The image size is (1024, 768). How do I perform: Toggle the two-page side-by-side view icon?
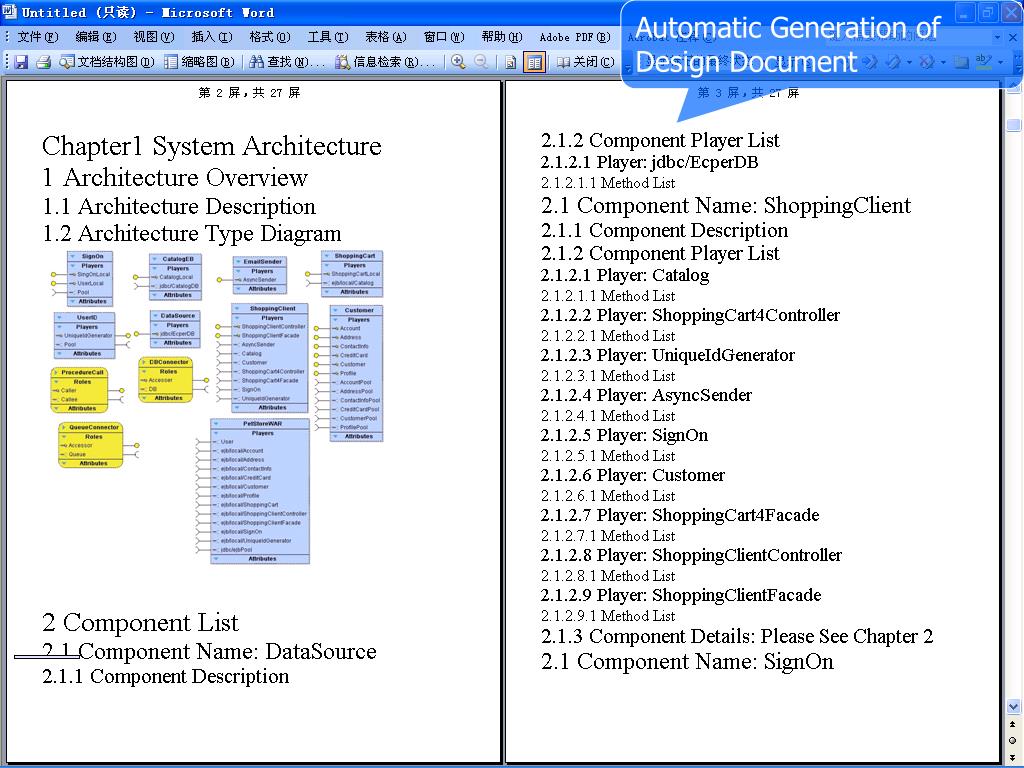point(534,62)
